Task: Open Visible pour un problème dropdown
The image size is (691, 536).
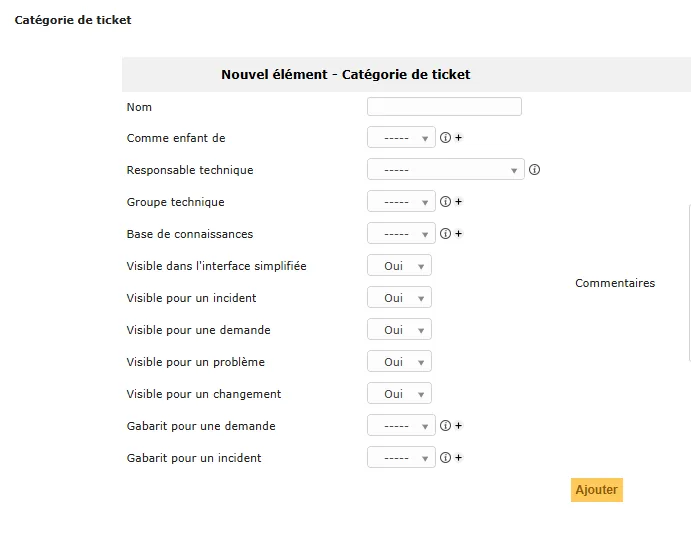Action: 399,361
